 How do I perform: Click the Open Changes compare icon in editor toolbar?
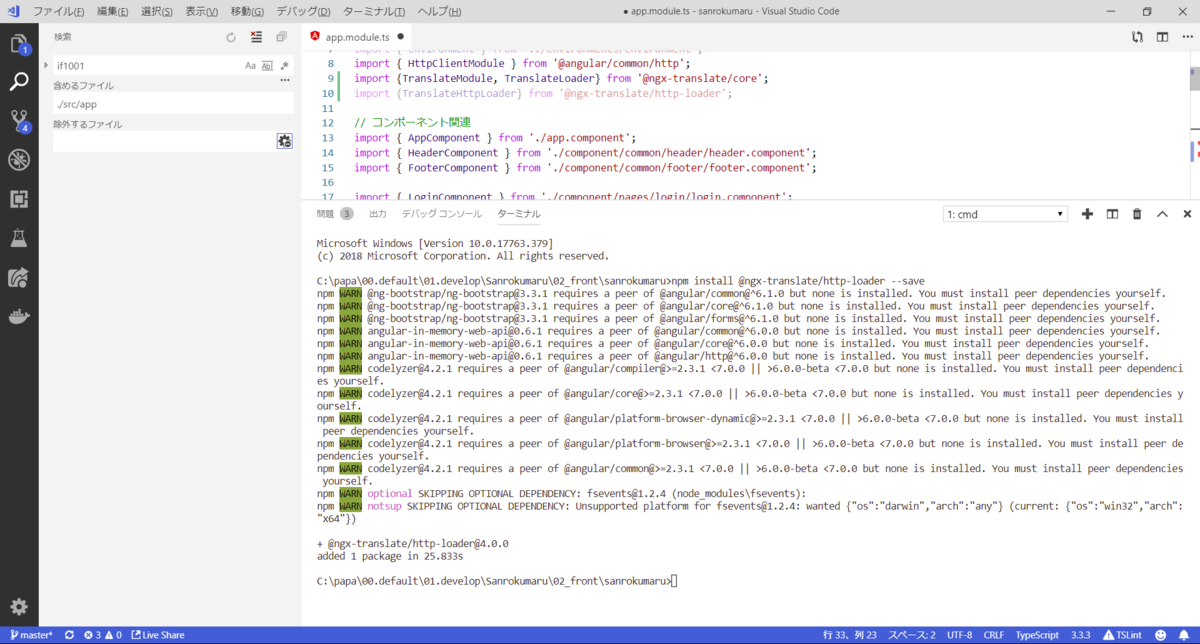[x=1137, y=37]
